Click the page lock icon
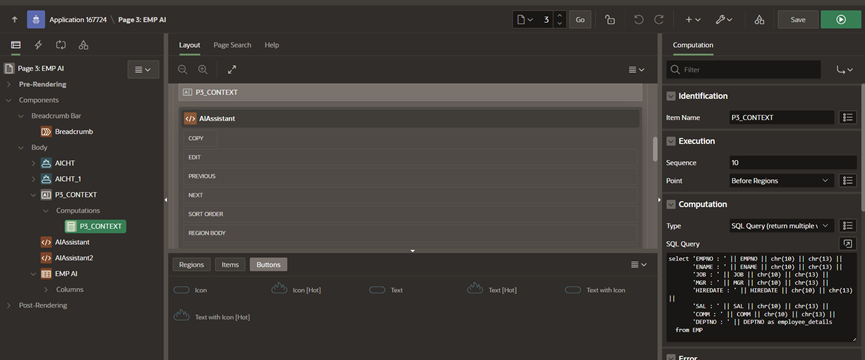Image resolution: width=865 pixels, height=360 pixels. click(610, 19)
